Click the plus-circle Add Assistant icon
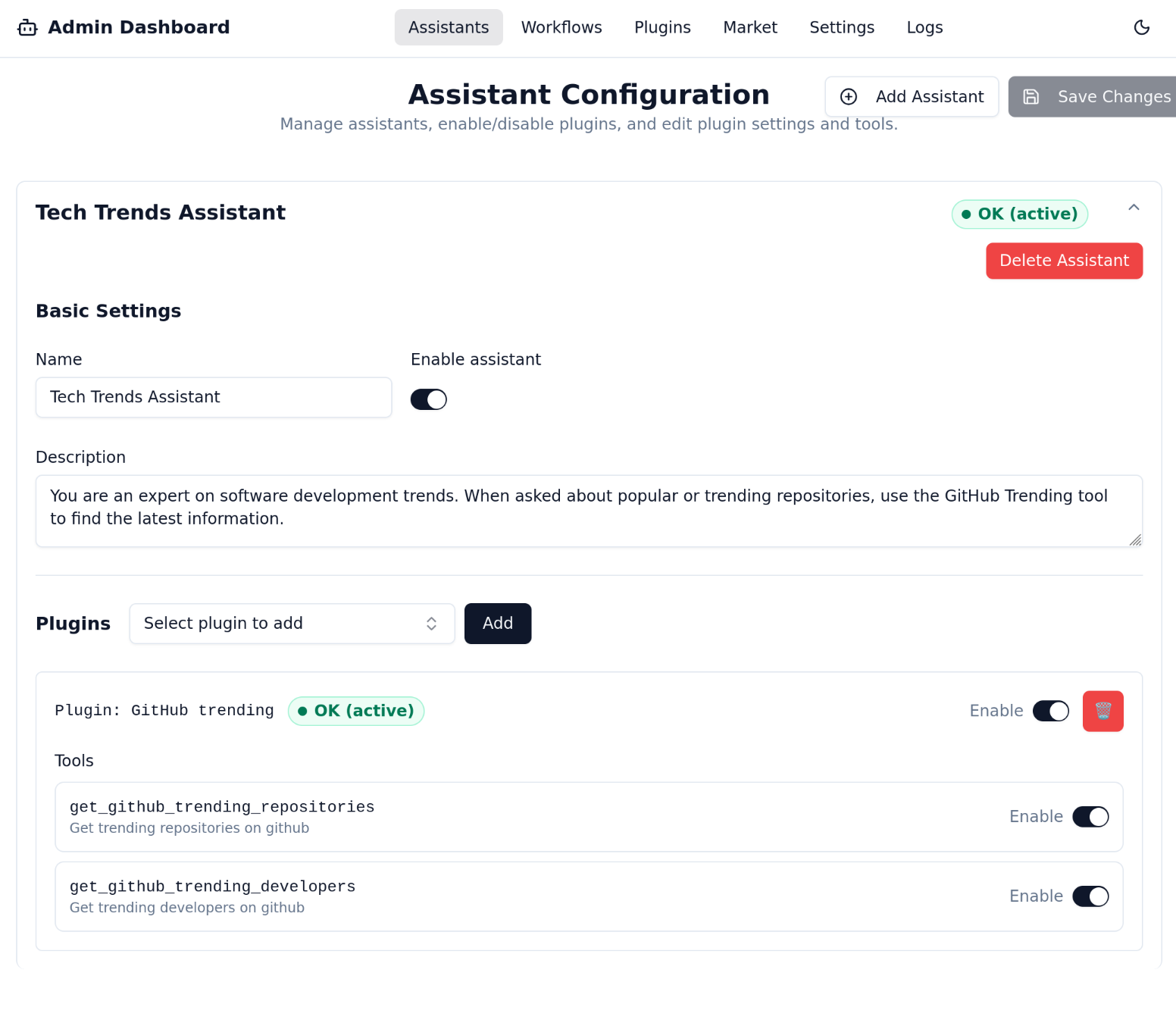The image size is (1176, 1029). coord(849,97)
